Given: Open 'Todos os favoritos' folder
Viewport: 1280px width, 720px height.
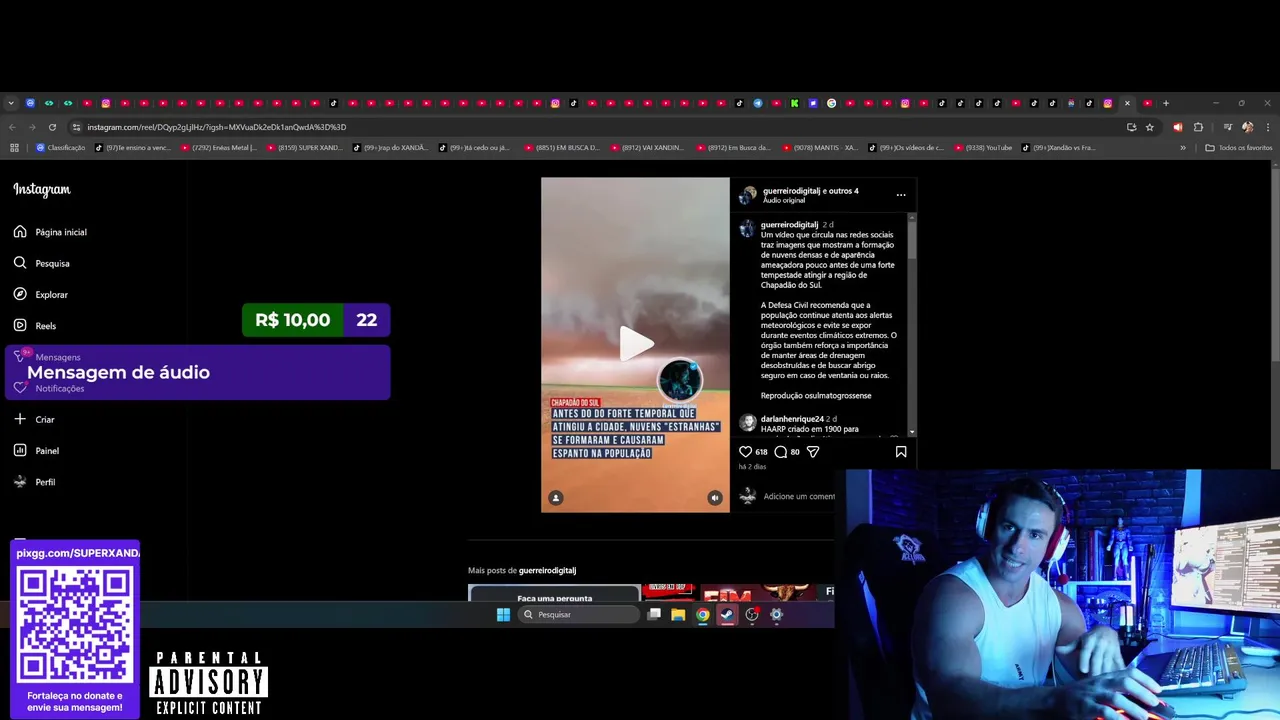Looking at the screenshot, I should [1239, 148].
